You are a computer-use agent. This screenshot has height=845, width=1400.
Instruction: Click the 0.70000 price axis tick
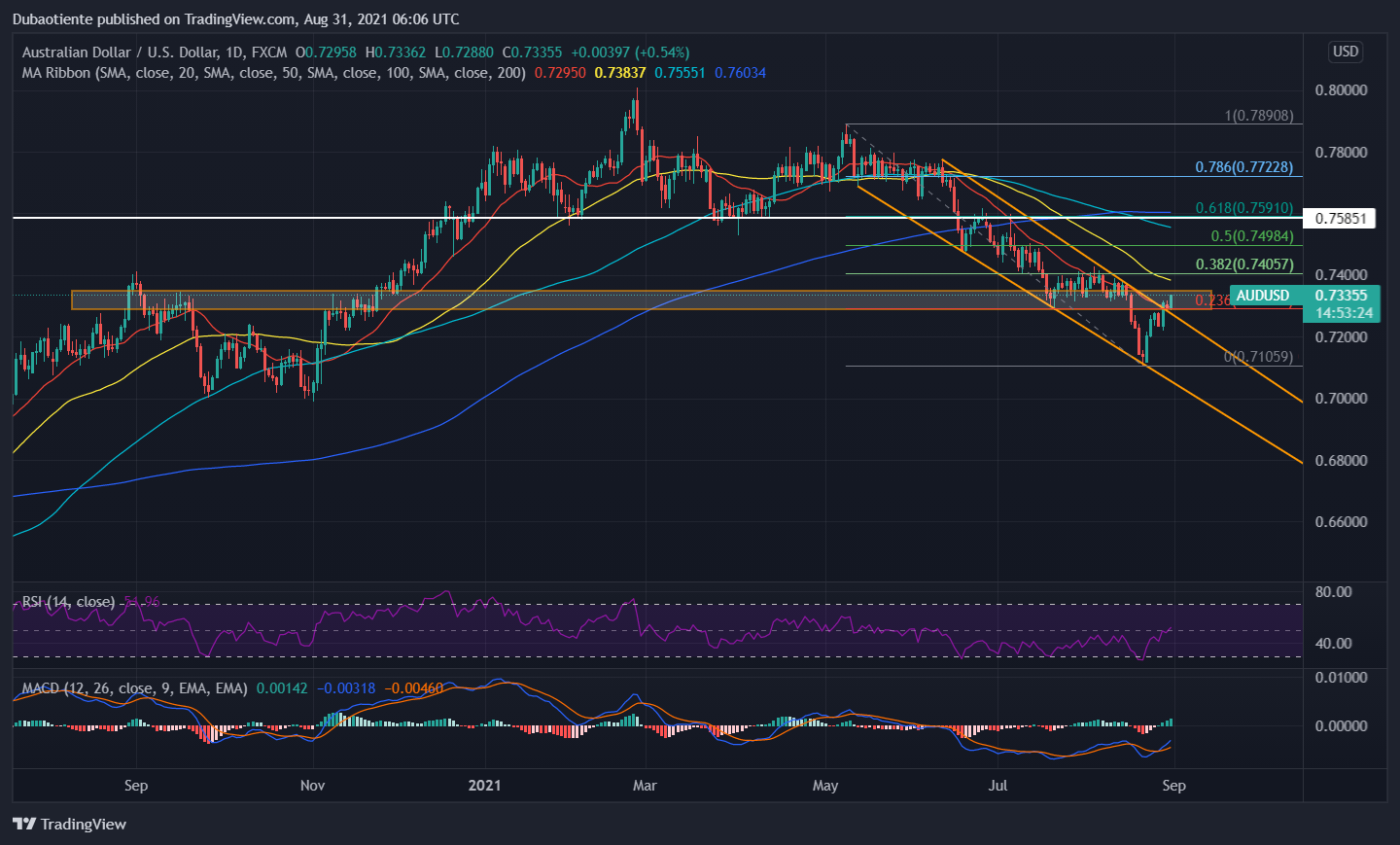pos(1341,399)
